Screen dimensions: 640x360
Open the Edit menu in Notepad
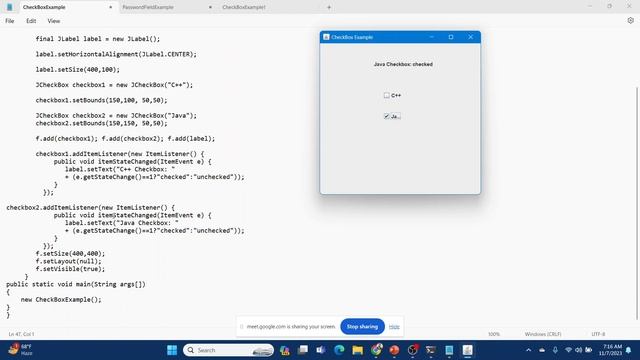tap(31, 21)
